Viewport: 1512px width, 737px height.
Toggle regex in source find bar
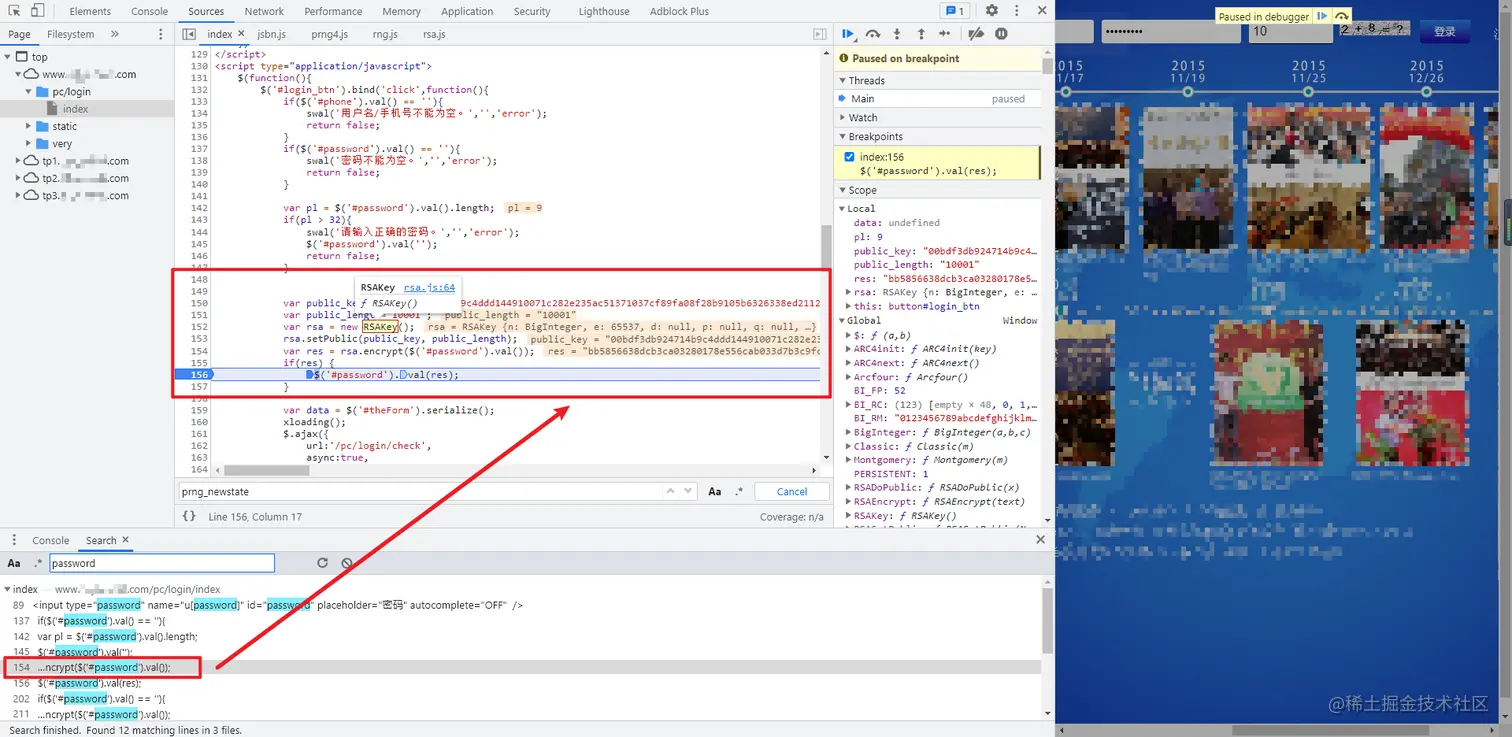[739, 491]
